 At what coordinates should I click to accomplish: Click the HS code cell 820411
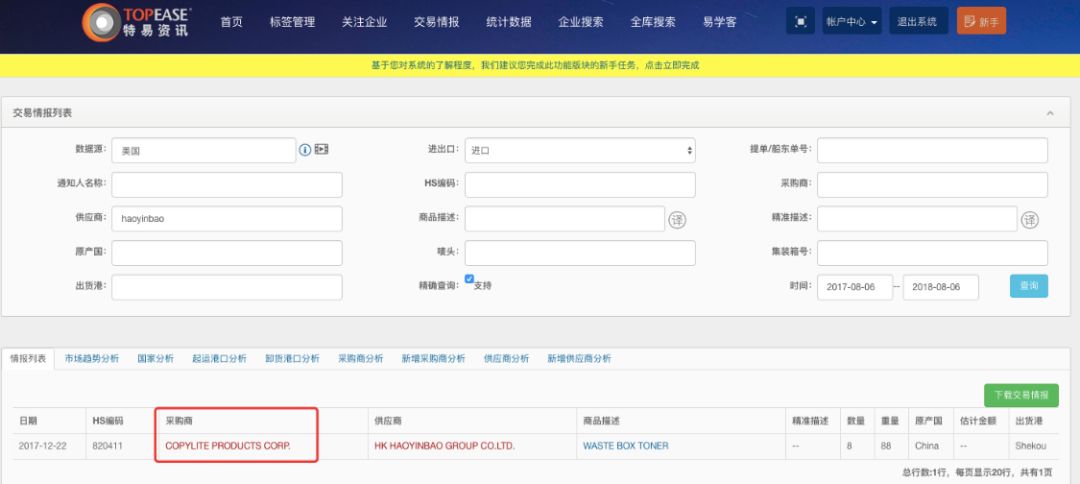tap(107, 445)
